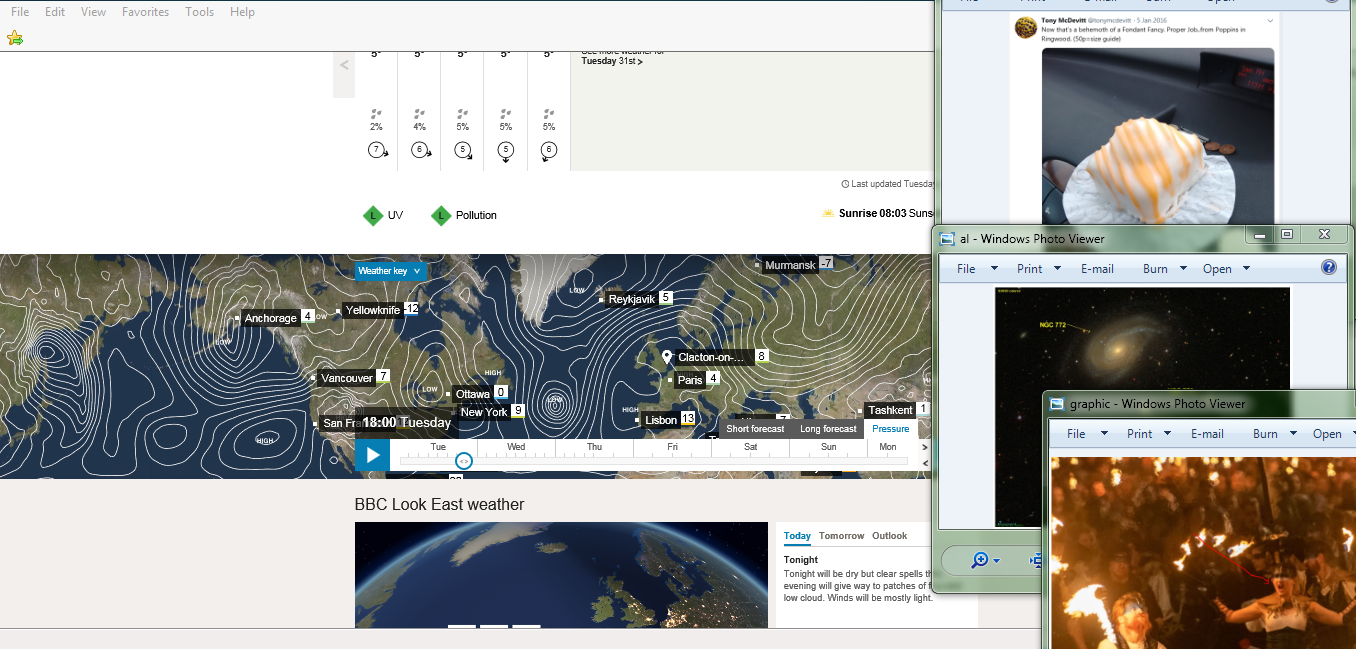Open the Open menu in 'graphic' Photo Viewer

coord(1327,434)
